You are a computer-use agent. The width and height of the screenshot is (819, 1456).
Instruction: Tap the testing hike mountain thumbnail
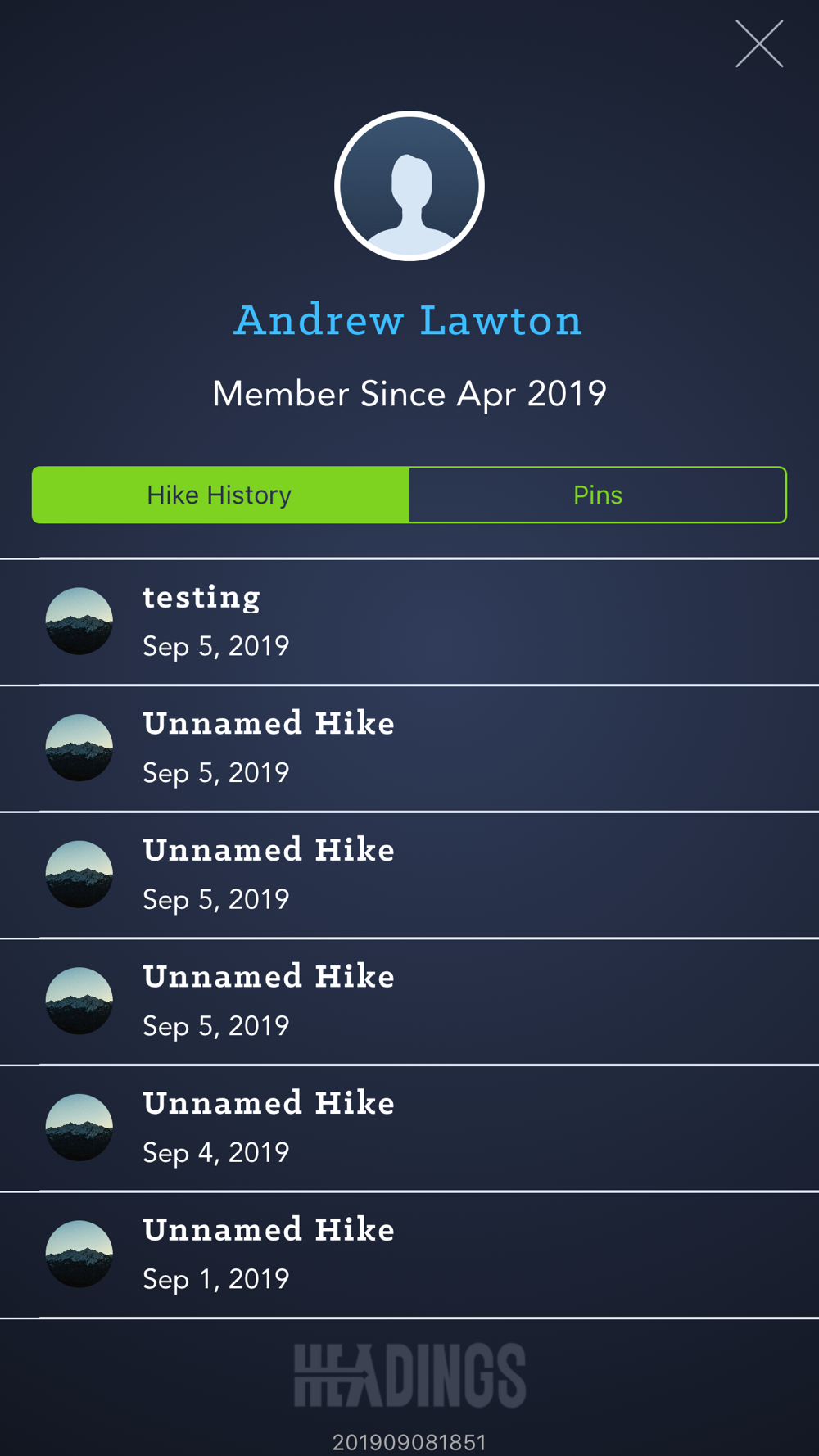point(79,621)
